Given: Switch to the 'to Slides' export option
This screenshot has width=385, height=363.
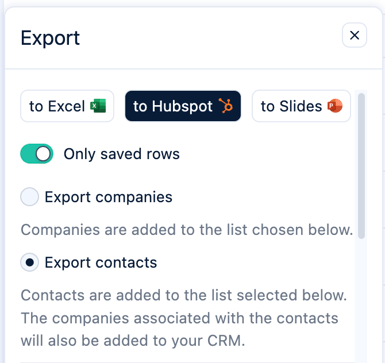Looking at the screenshot, I should pyautogui.click(x=301, y=106).
